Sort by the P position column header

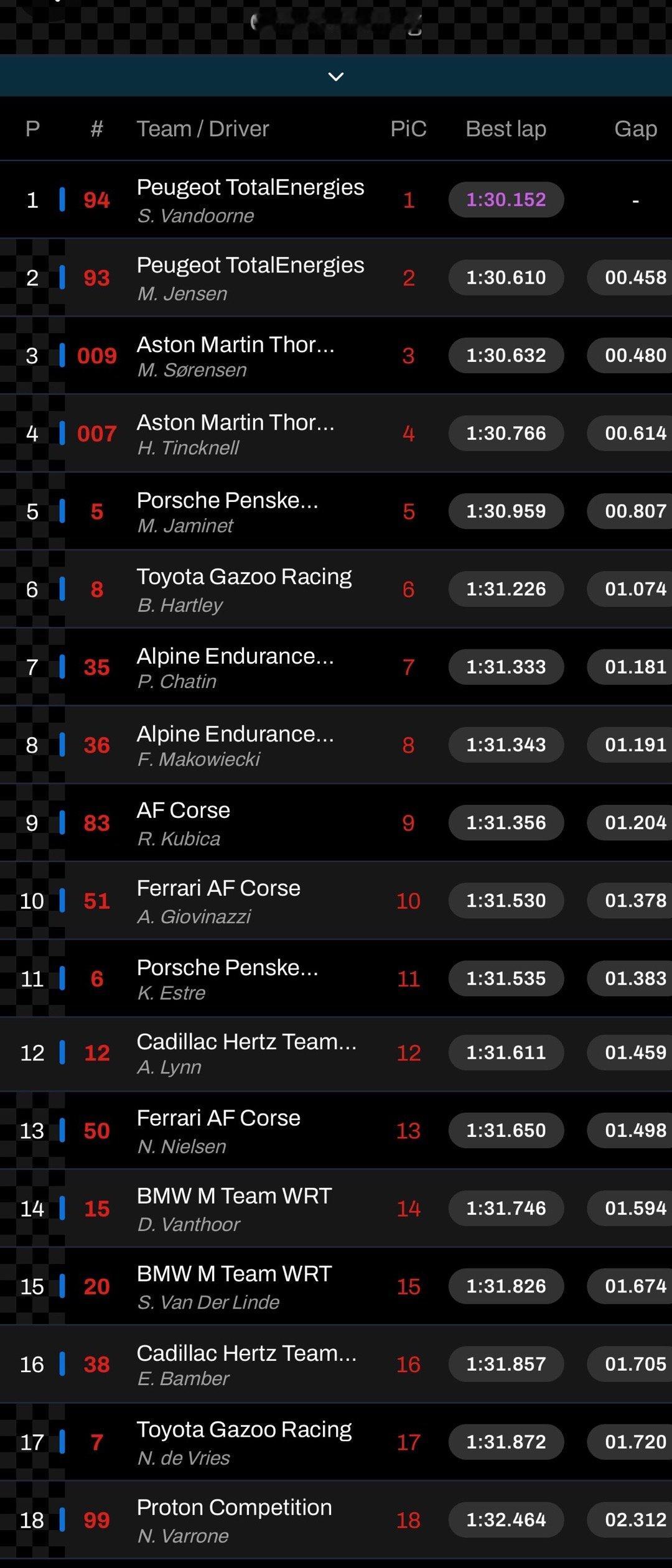32,129
